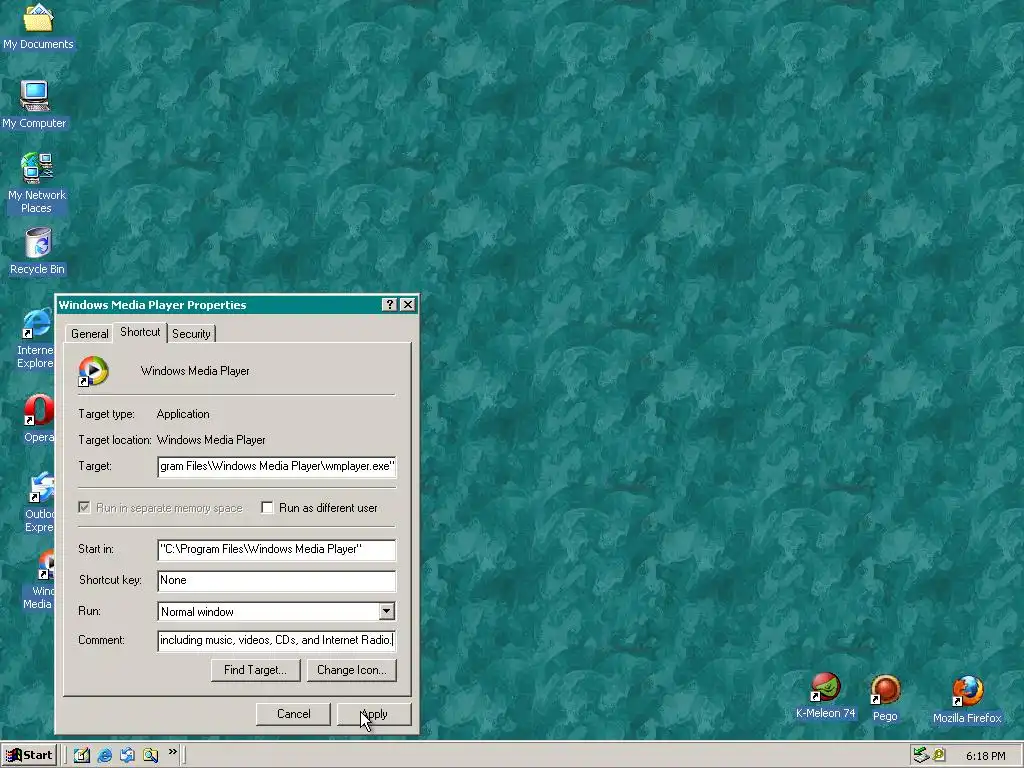Screen dimensions: 1024x768
Task: Click the Find Target button
Action: [x=255, y=670]
